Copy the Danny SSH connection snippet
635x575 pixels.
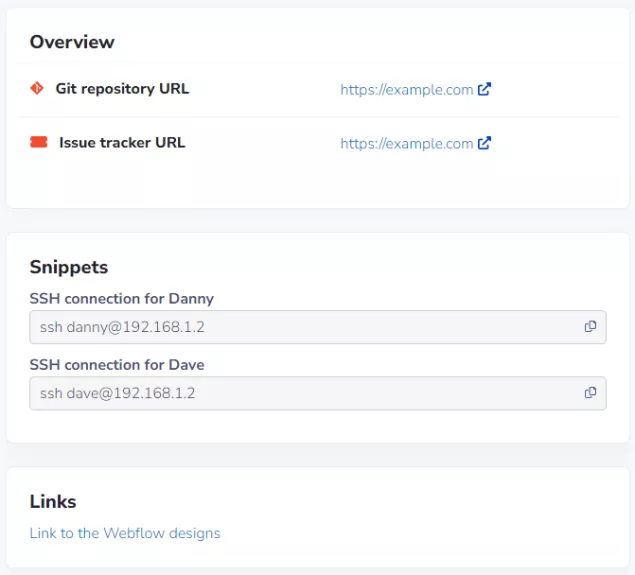point(590,327)
